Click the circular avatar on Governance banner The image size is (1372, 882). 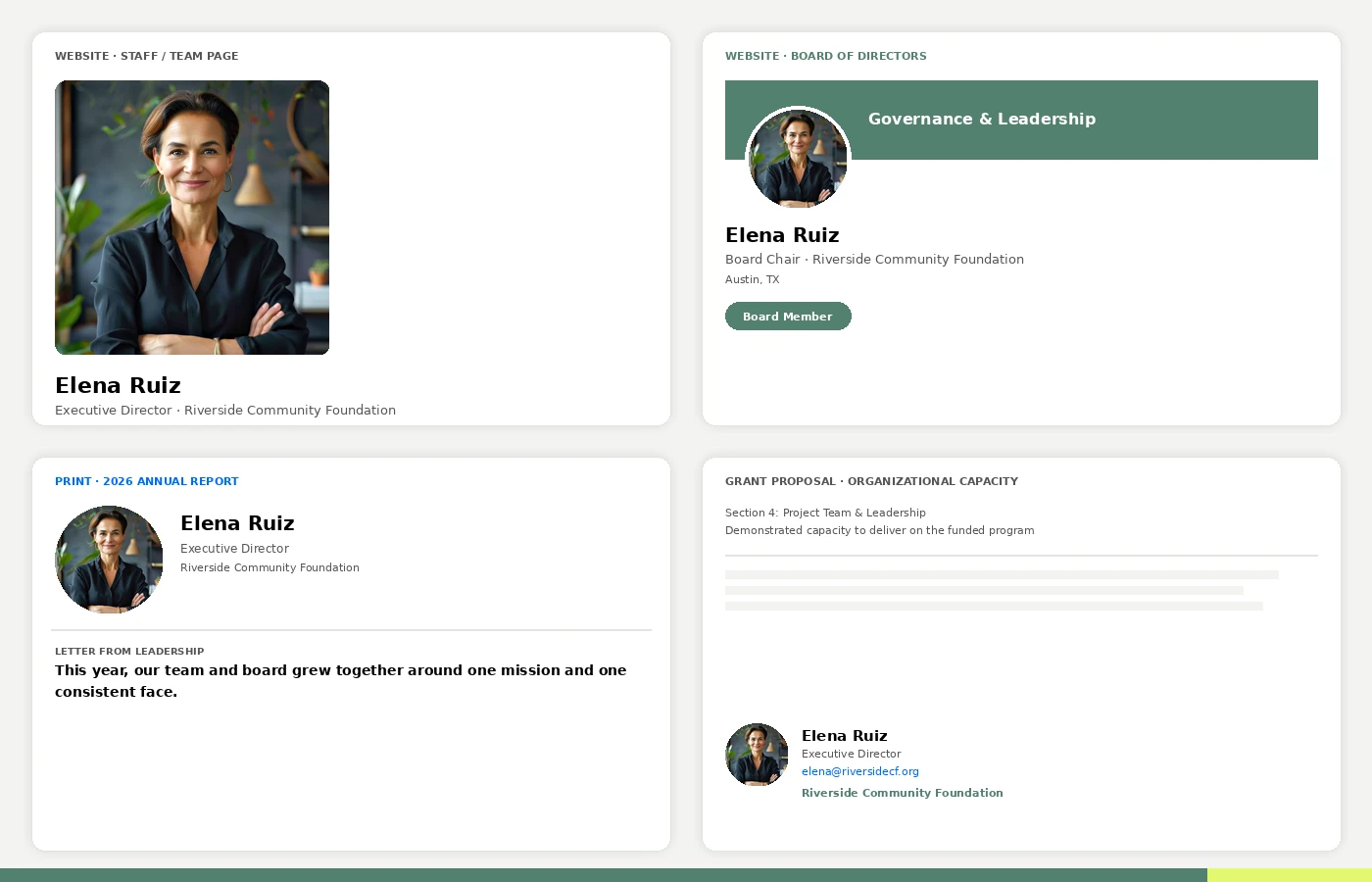pyautogui.click(x=798, y=159)
